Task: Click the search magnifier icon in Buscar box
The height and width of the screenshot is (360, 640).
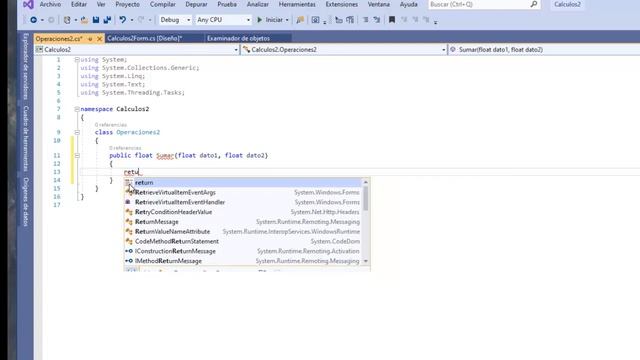Action: pyautogui.click(x=533, y=4)
